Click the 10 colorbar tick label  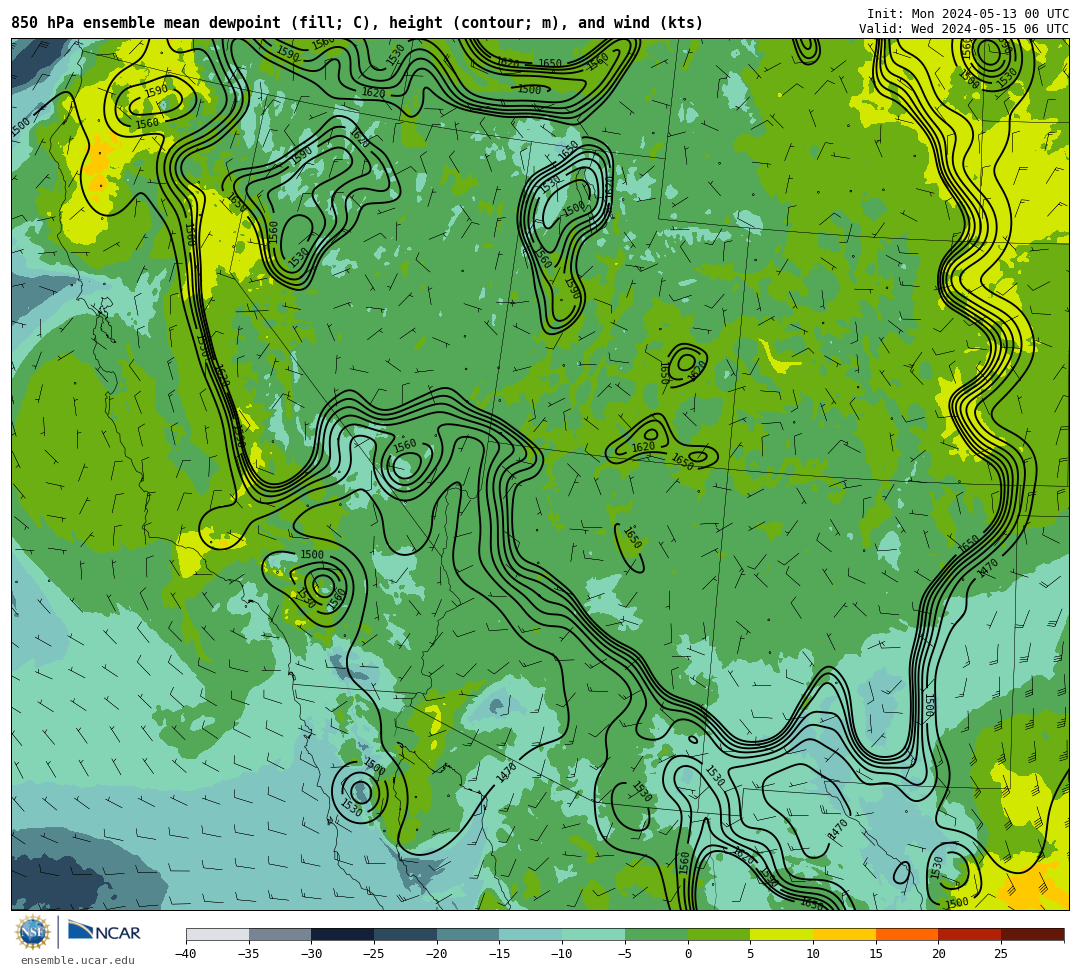[x=813, y=954]
